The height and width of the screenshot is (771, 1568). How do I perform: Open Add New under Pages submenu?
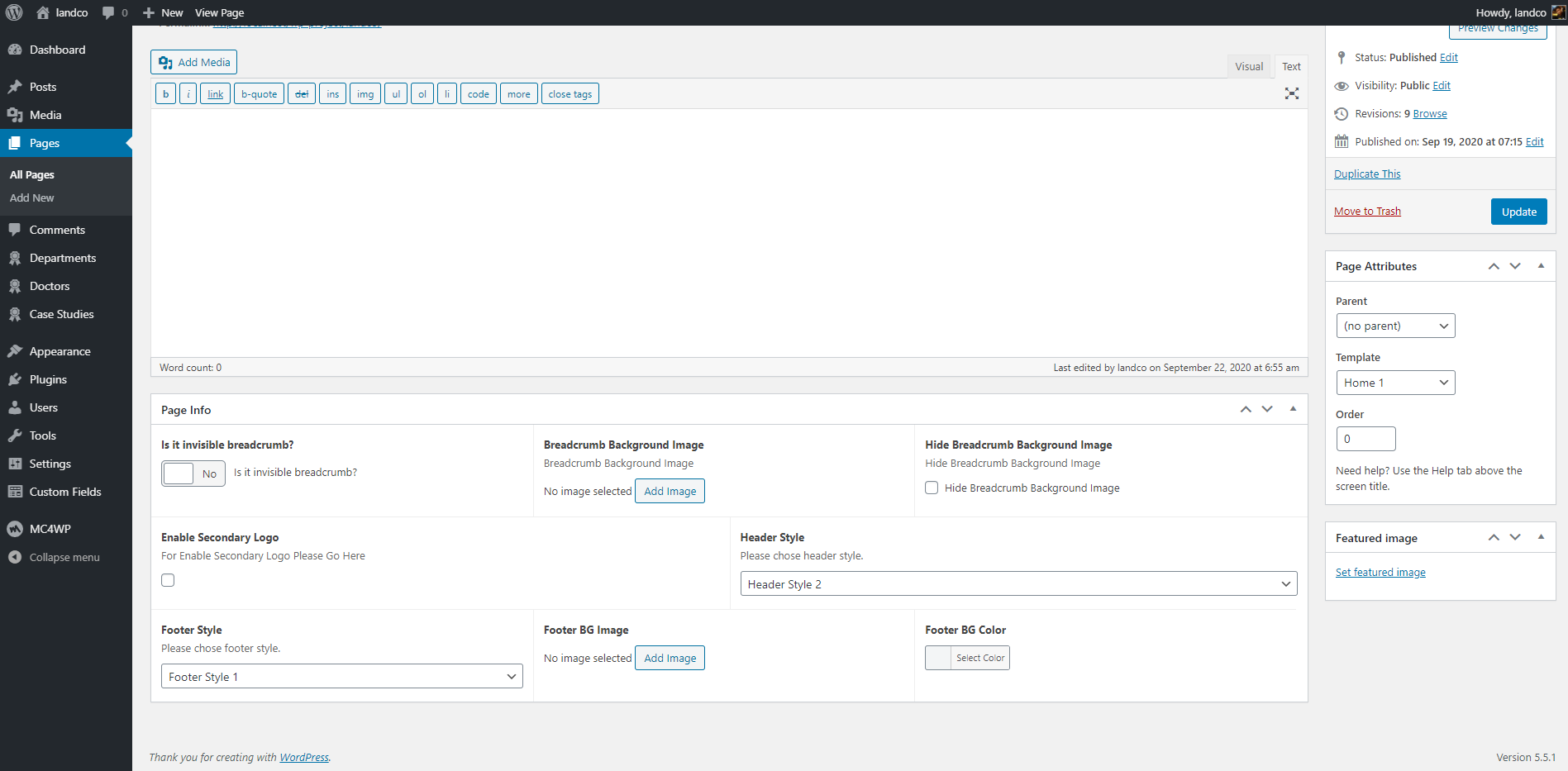[32, 198]
